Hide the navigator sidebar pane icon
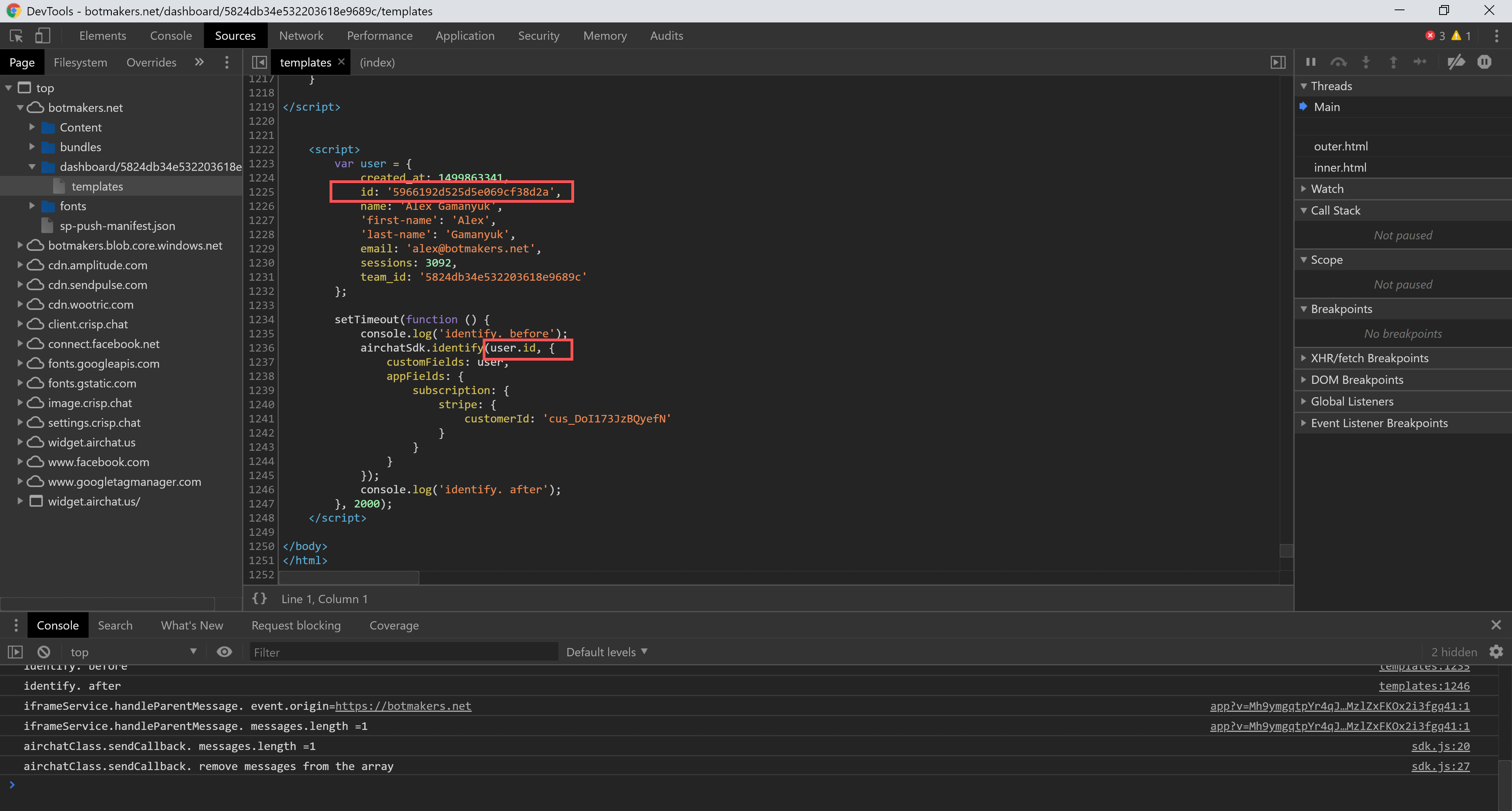 pos(259,62)
